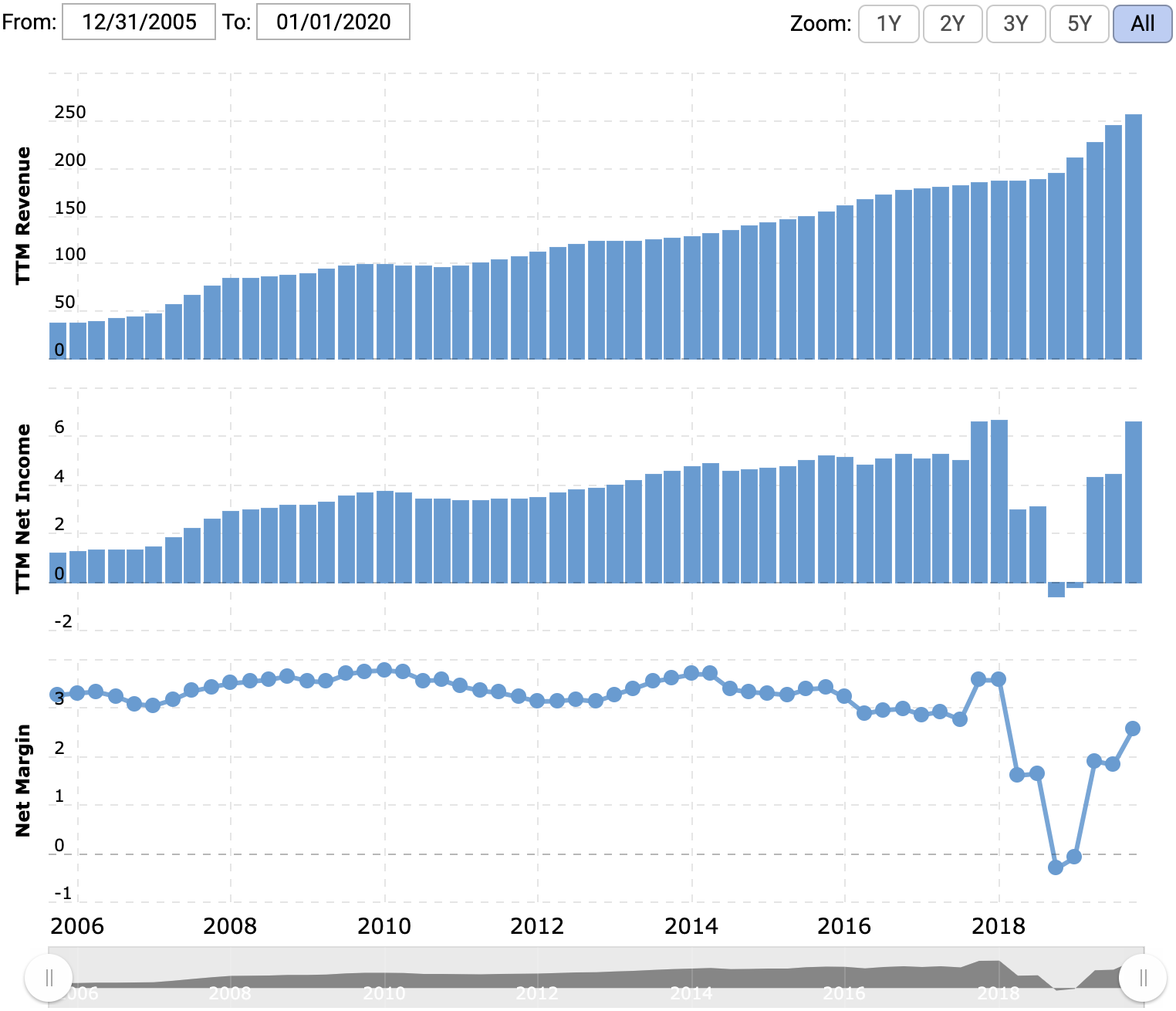Click the last TTM Revenue bar
The width and height of the screenshot is (1176, 1011).
coord(1134,237)
